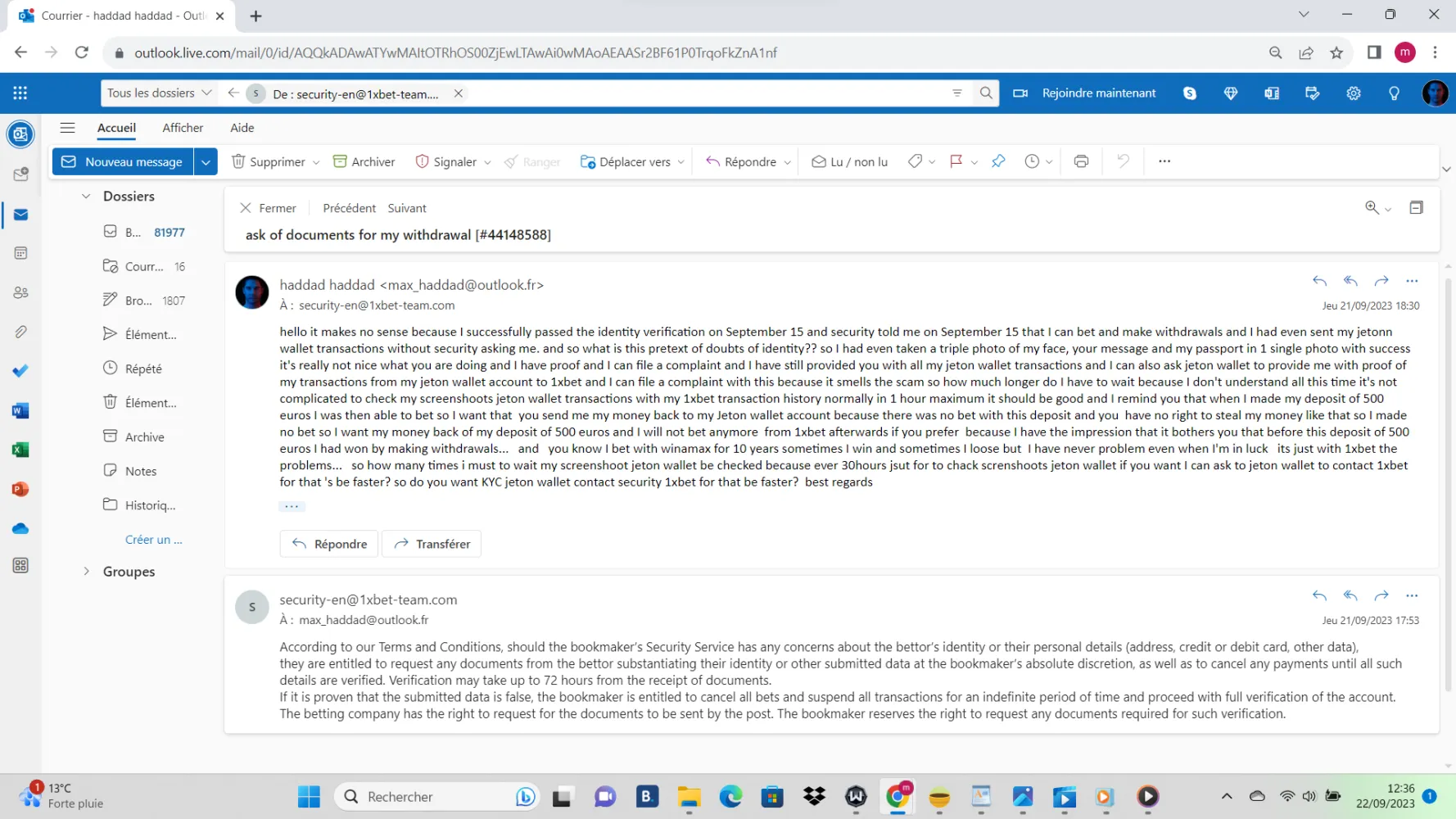Open Archive folder in Dossiers
The image size is (1456, 819).
pos(143,437)
